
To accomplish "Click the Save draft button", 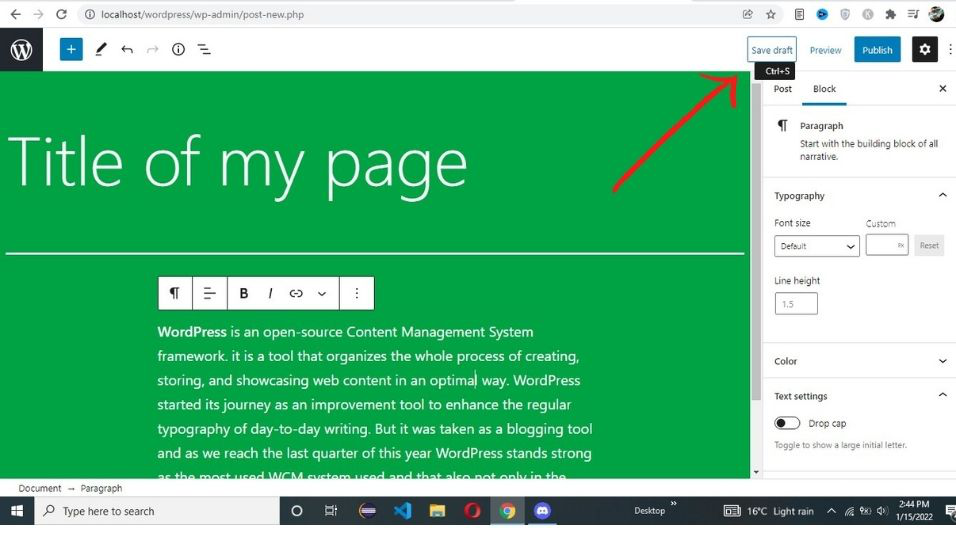I will point(772,49).
